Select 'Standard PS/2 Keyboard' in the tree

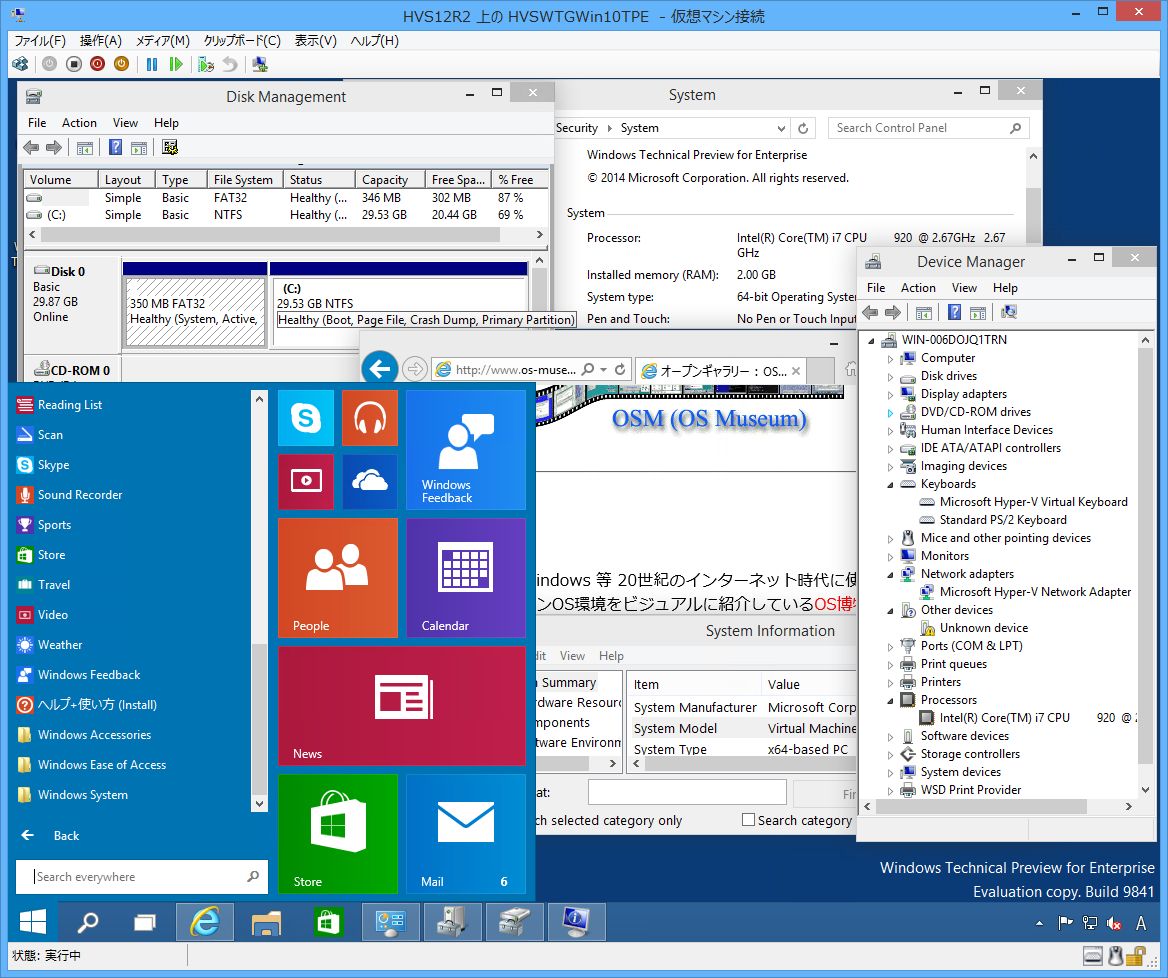pos(1003,520)
